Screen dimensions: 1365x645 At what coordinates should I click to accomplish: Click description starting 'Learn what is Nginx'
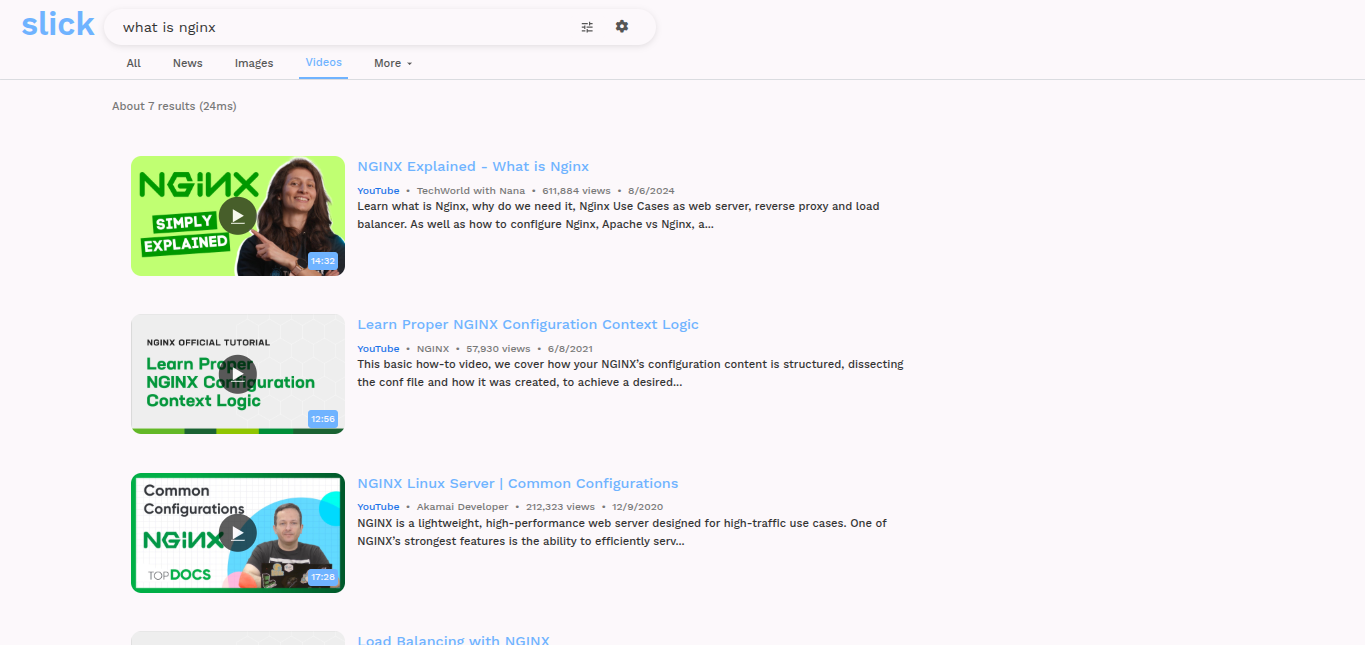pos(618,215)
